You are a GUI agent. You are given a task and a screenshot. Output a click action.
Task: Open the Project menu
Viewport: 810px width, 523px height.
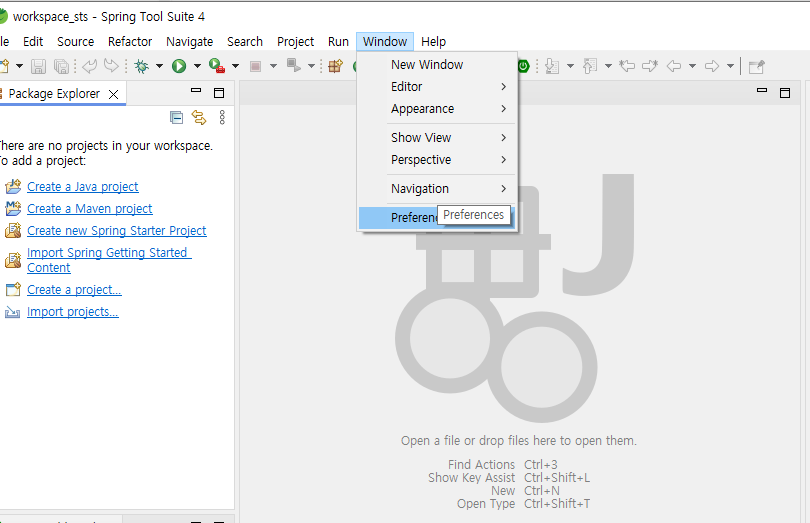click(x=295, y=41)
